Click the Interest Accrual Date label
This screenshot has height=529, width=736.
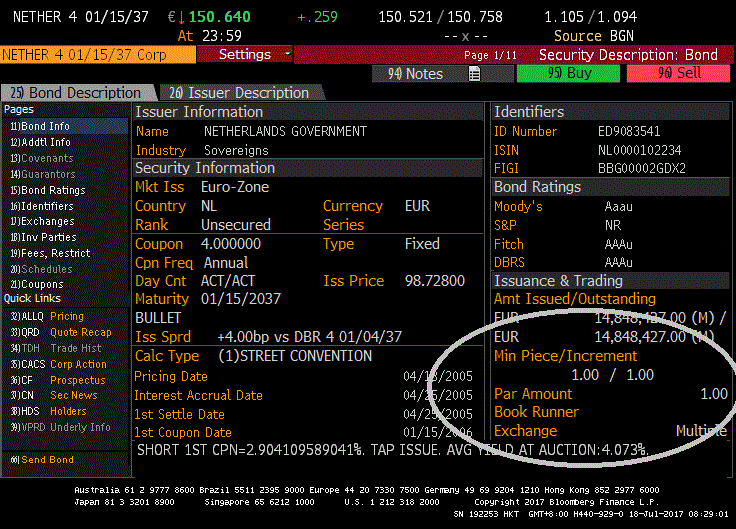tap(198, 395)
